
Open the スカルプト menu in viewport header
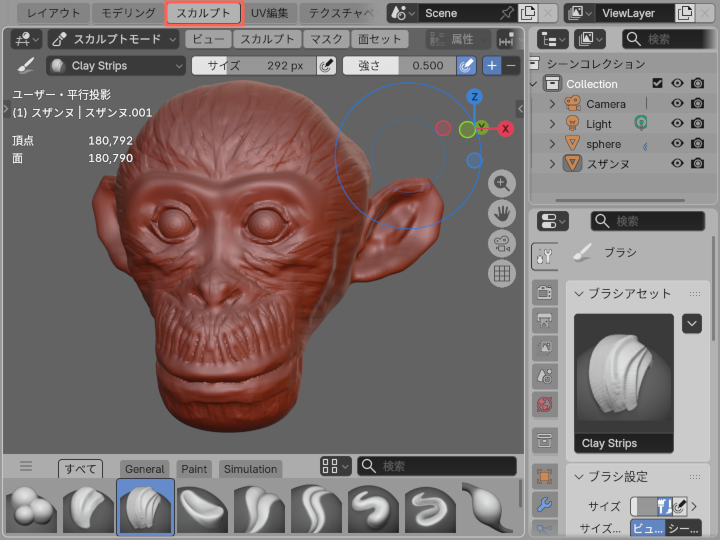pyautogui.click(x=267, y=39)
